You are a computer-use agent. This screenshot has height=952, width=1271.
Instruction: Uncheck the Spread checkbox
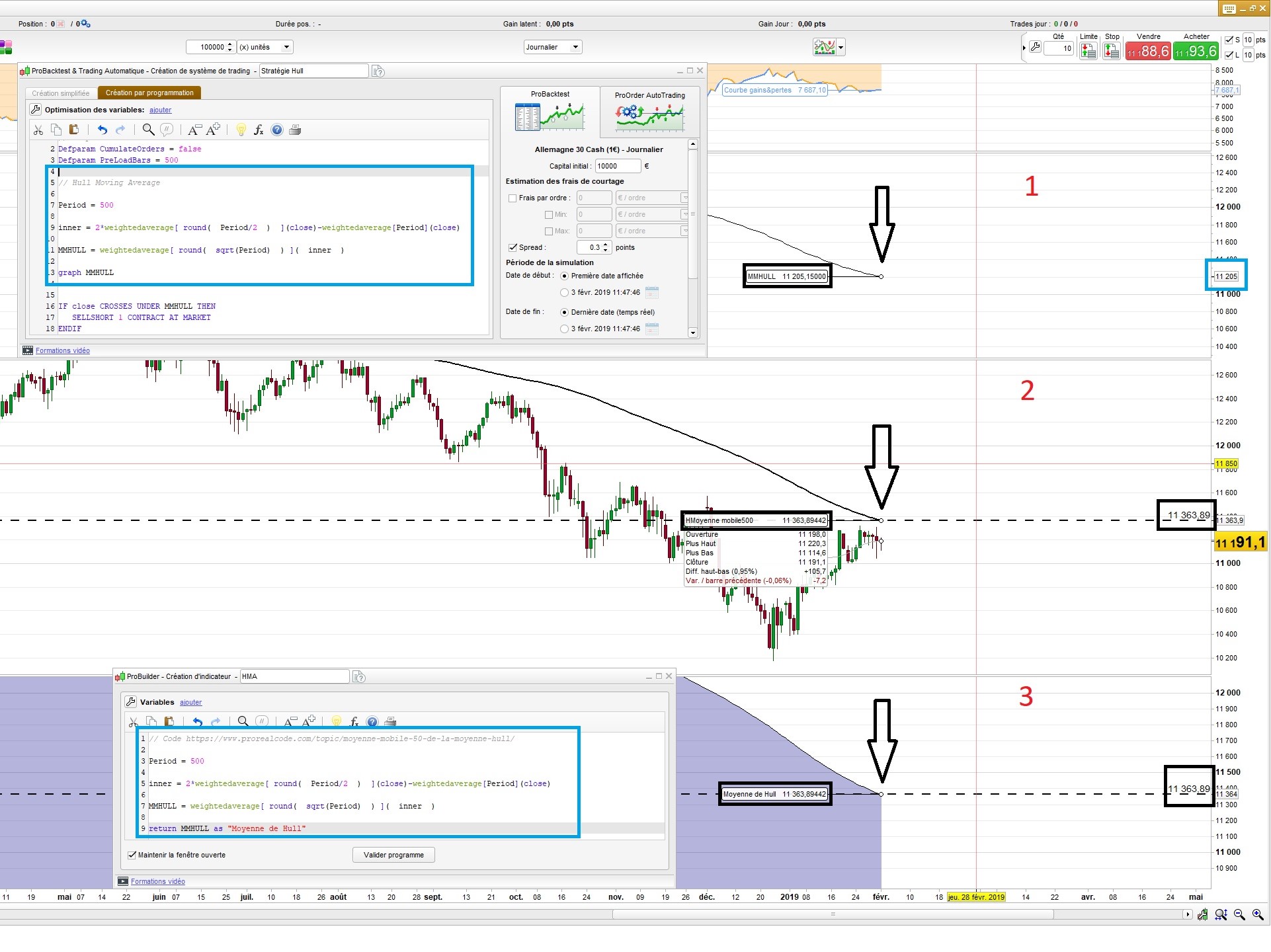click(512, 247)
